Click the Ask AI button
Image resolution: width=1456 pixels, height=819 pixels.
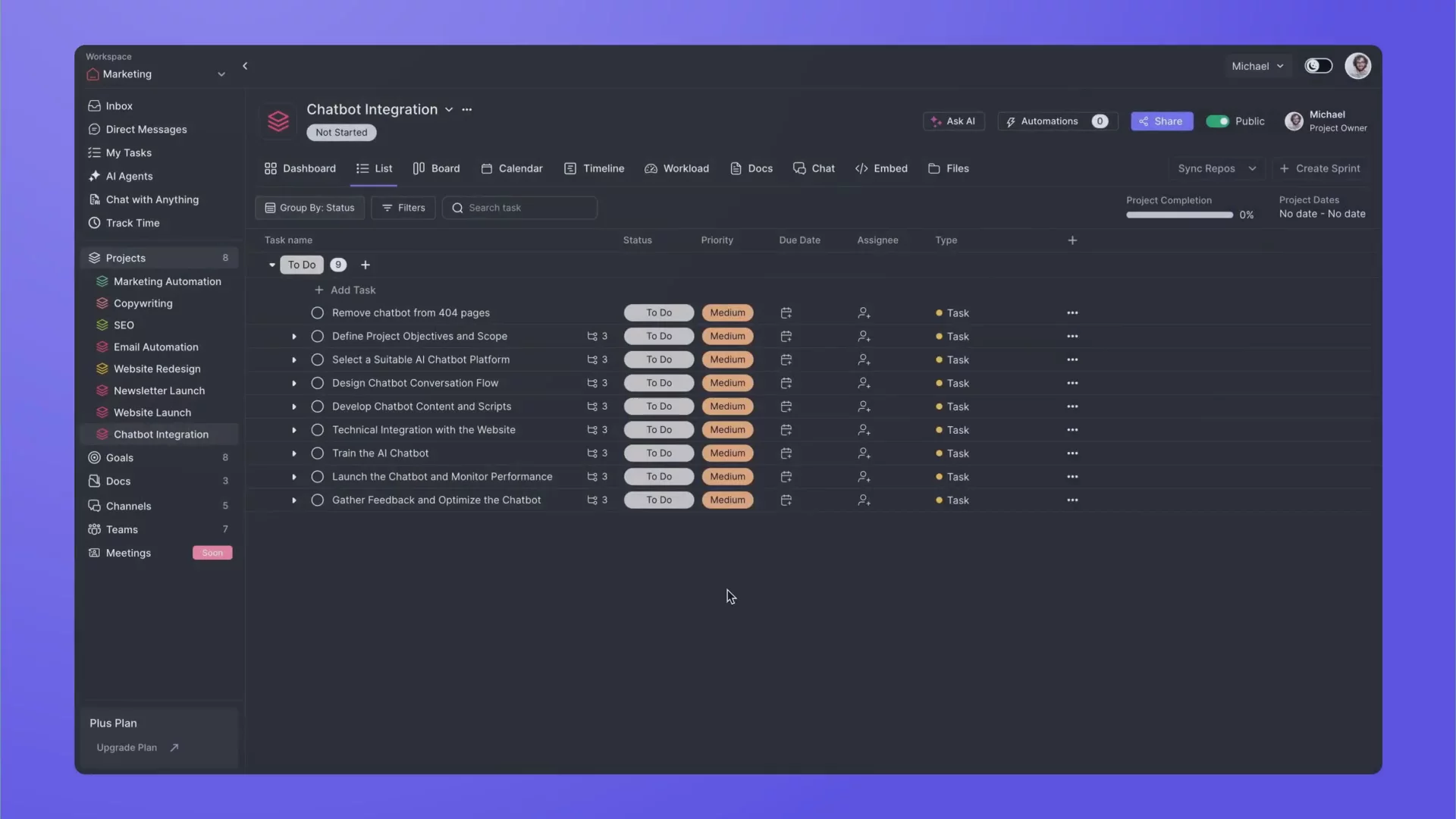(953, 121)
